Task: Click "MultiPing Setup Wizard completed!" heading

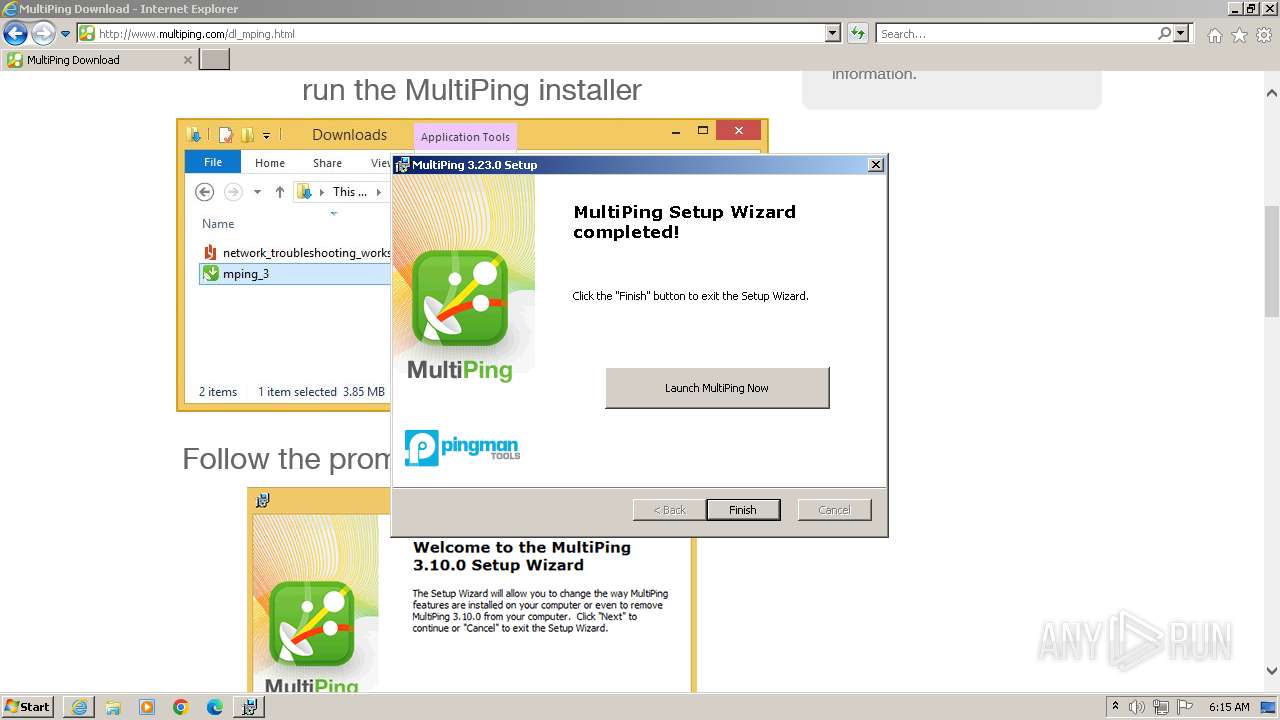Action: pos(684,222)
